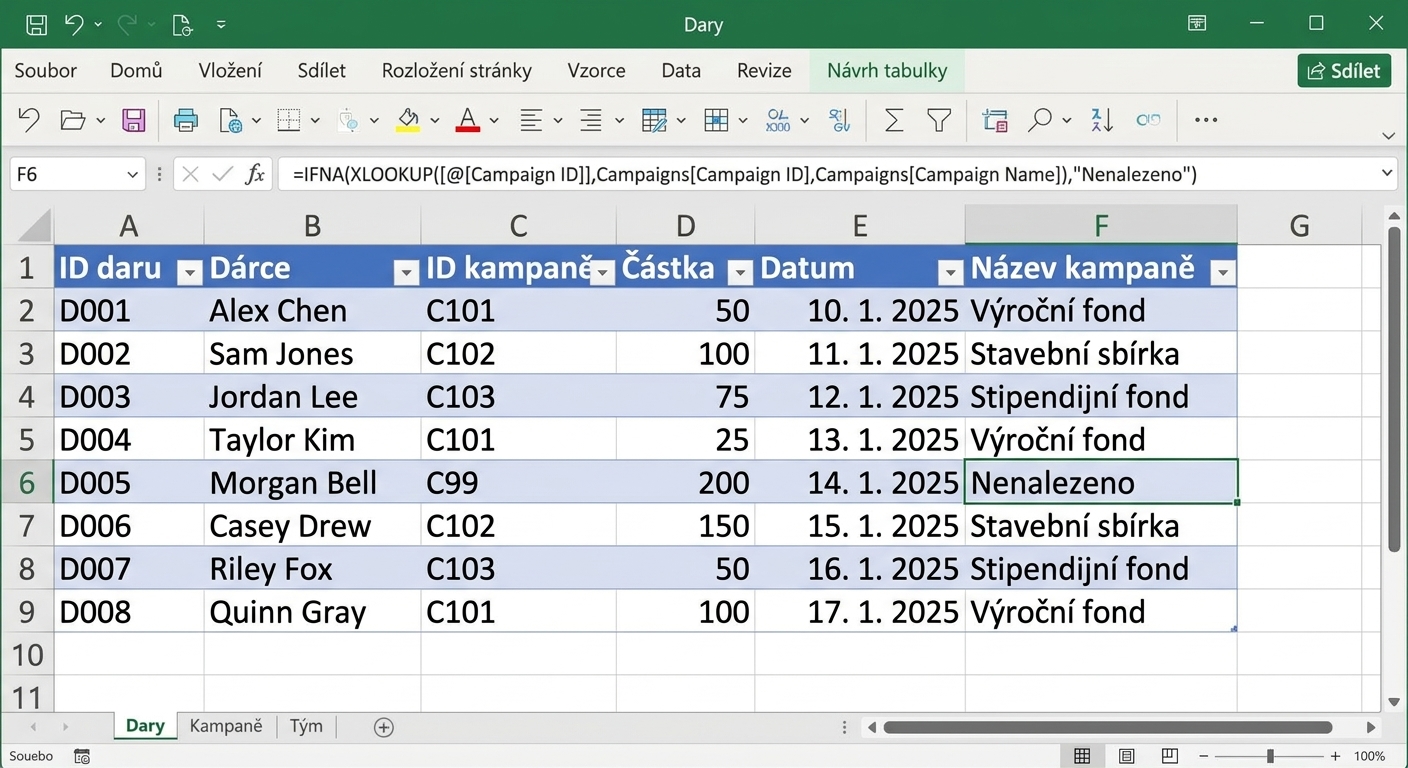Select the cell containing C99
Image resolution: width=1408 pixels, height=768 pixels.
coord(518,482)
